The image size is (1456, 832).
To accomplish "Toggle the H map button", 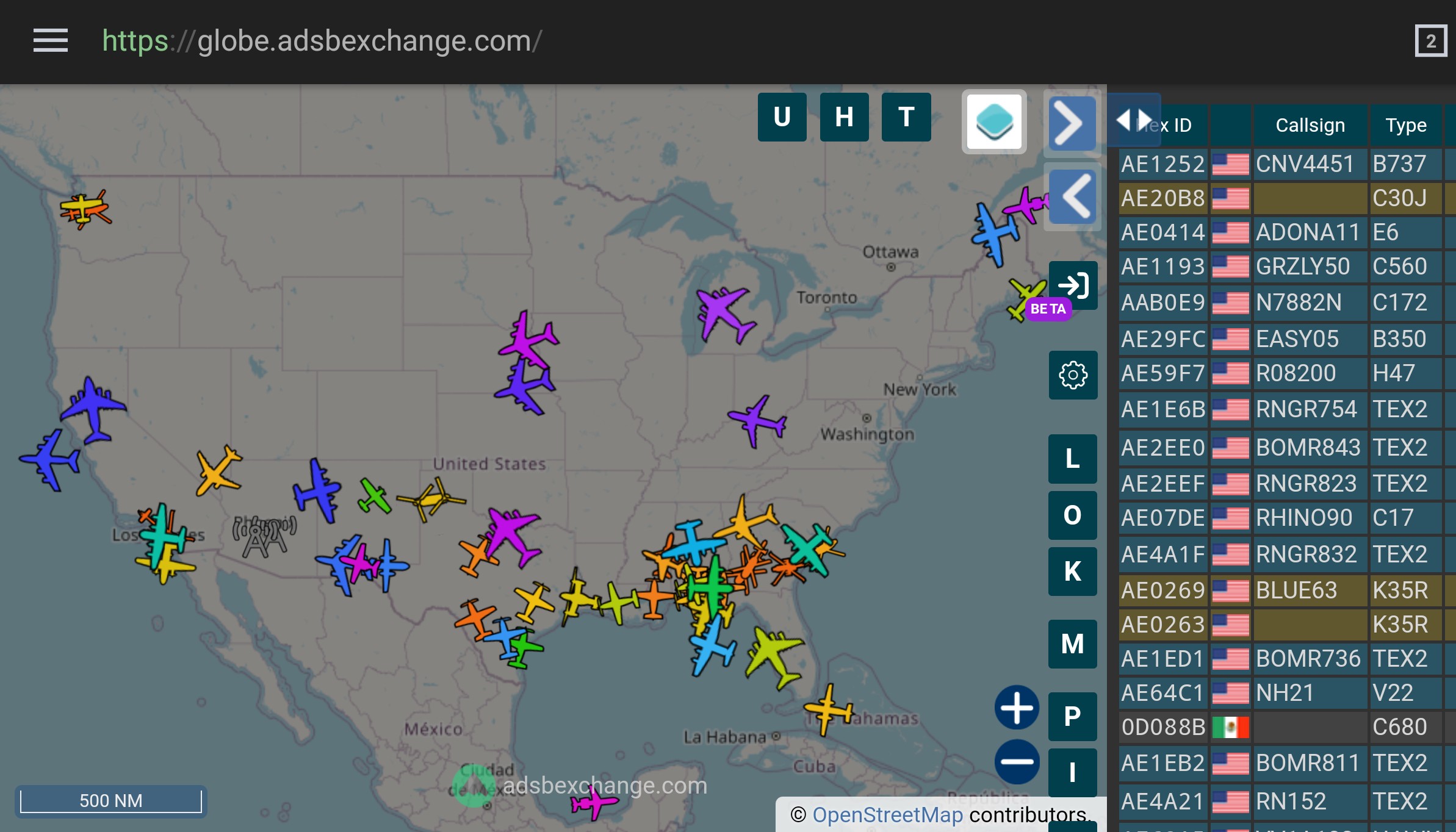I will click(x=844, y=117).
